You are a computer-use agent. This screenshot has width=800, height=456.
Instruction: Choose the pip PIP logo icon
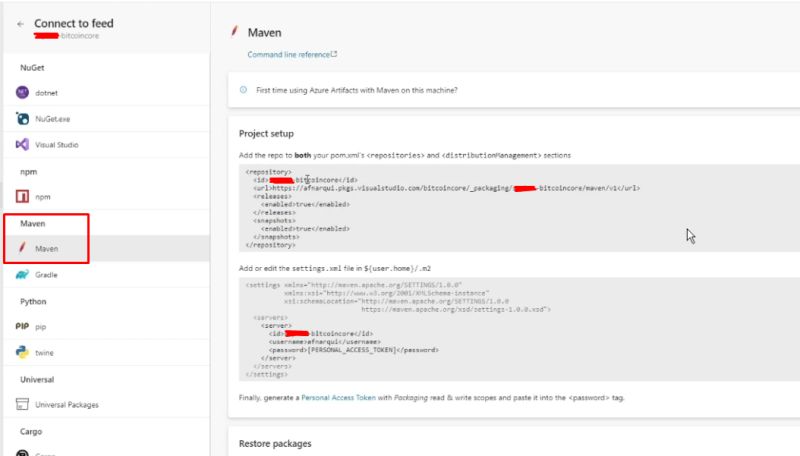click(22, 326)
